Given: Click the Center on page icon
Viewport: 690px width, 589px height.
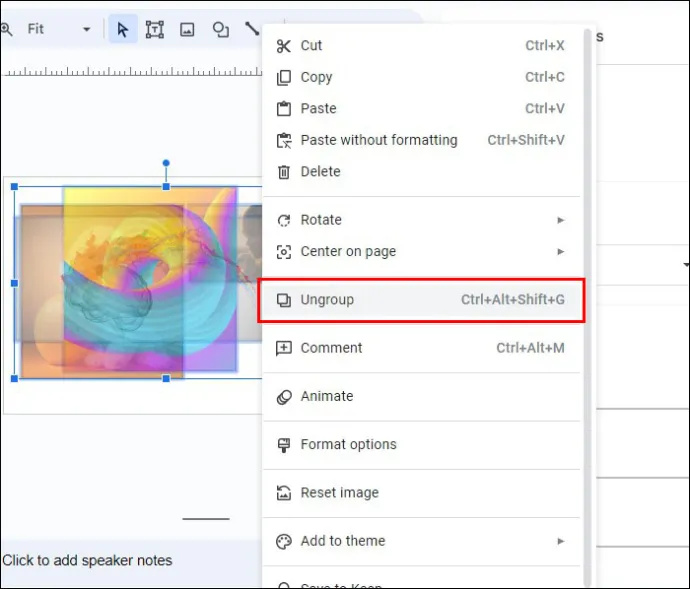Looking at the screenshot, I should coord(284,252).
